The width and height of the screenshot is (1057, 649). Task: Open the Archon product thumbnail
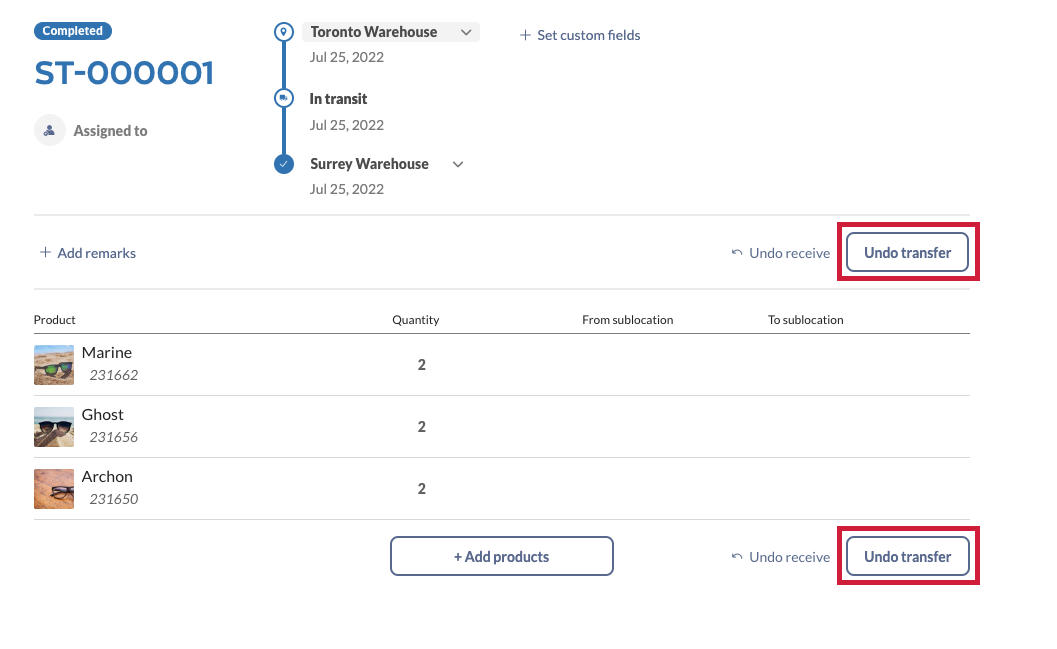[54, 489]
